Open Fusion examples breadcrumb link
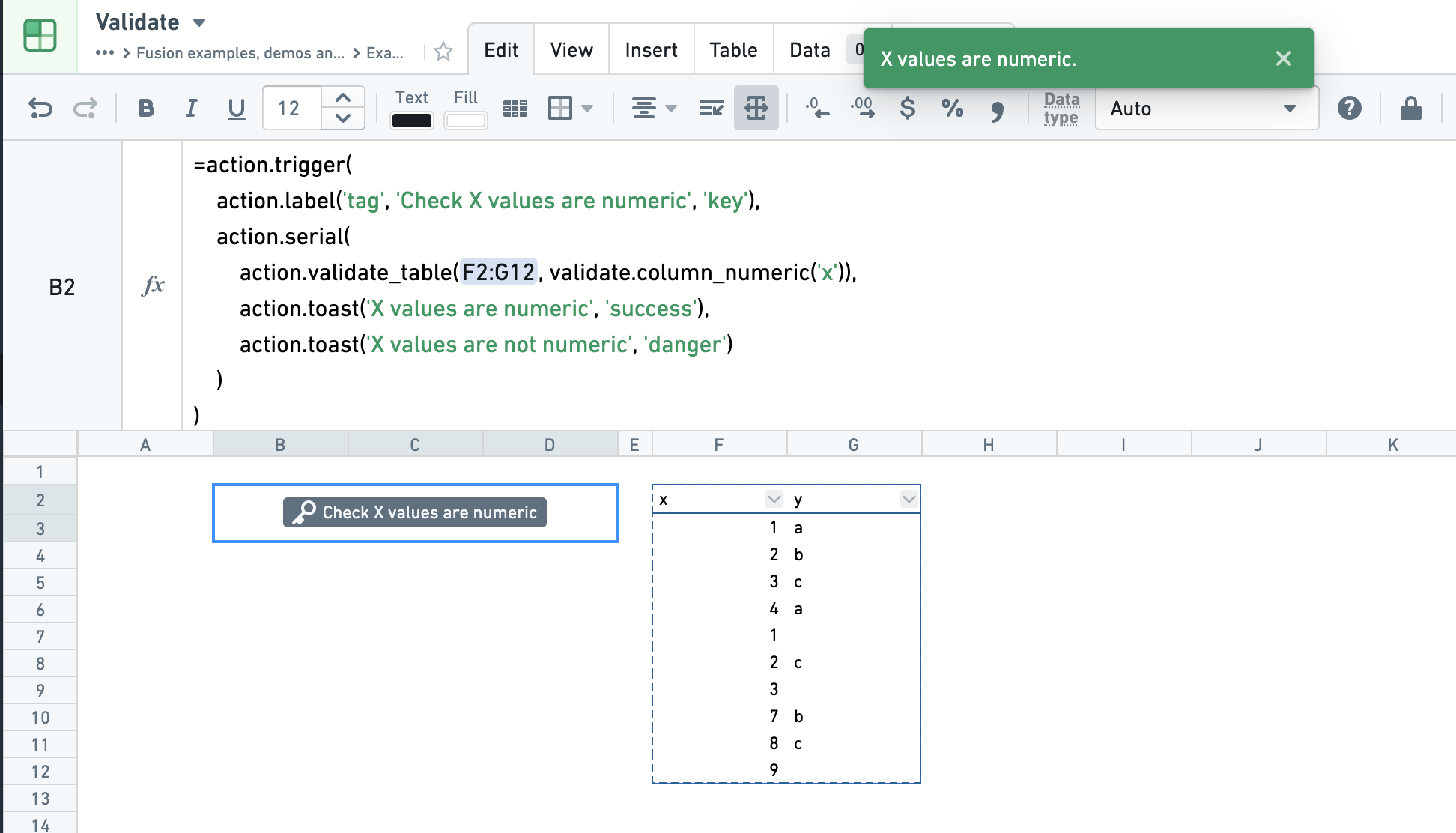The width and height of the screenshot is (1456, 833). 240,53
